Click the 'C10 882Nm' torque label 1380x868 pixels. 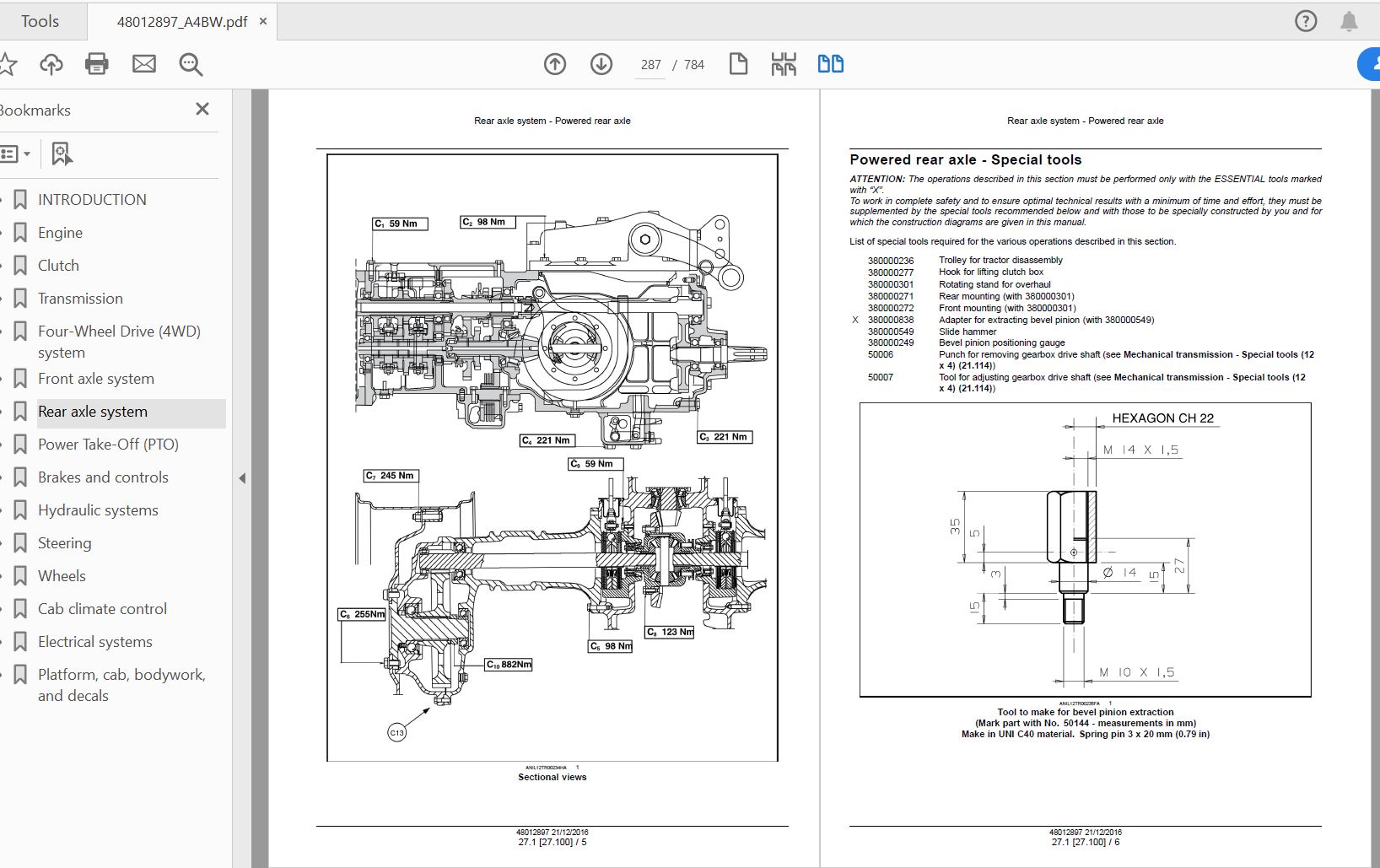(509, 665)
